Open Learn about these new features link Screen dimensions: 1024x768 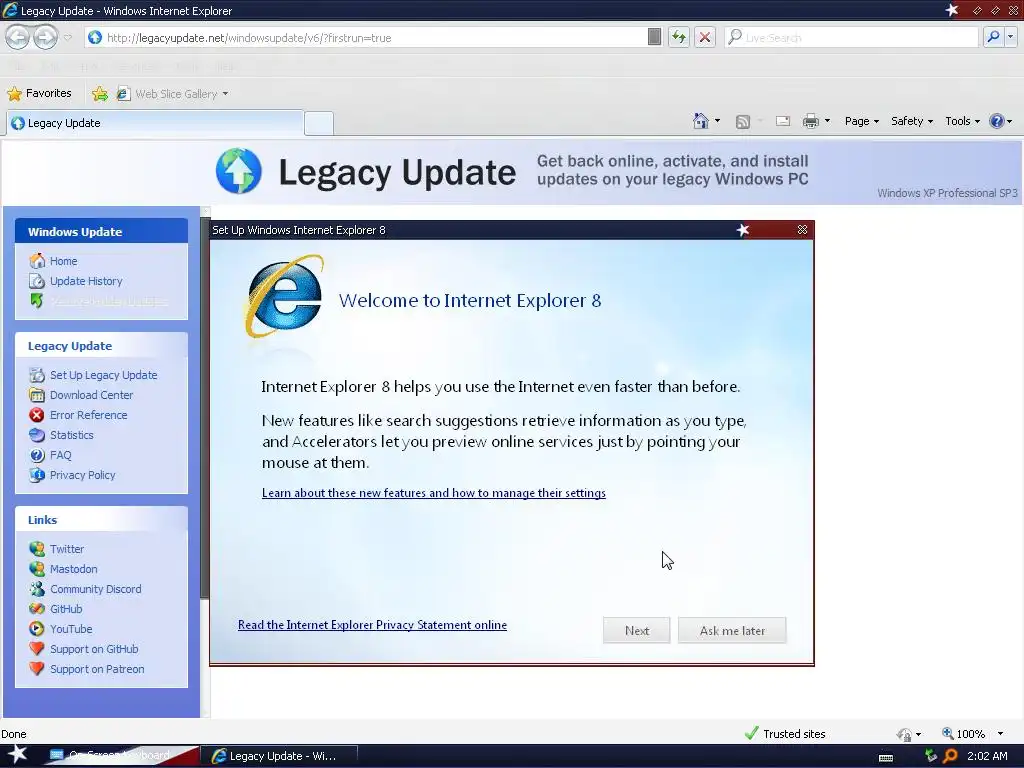point(434,493)
